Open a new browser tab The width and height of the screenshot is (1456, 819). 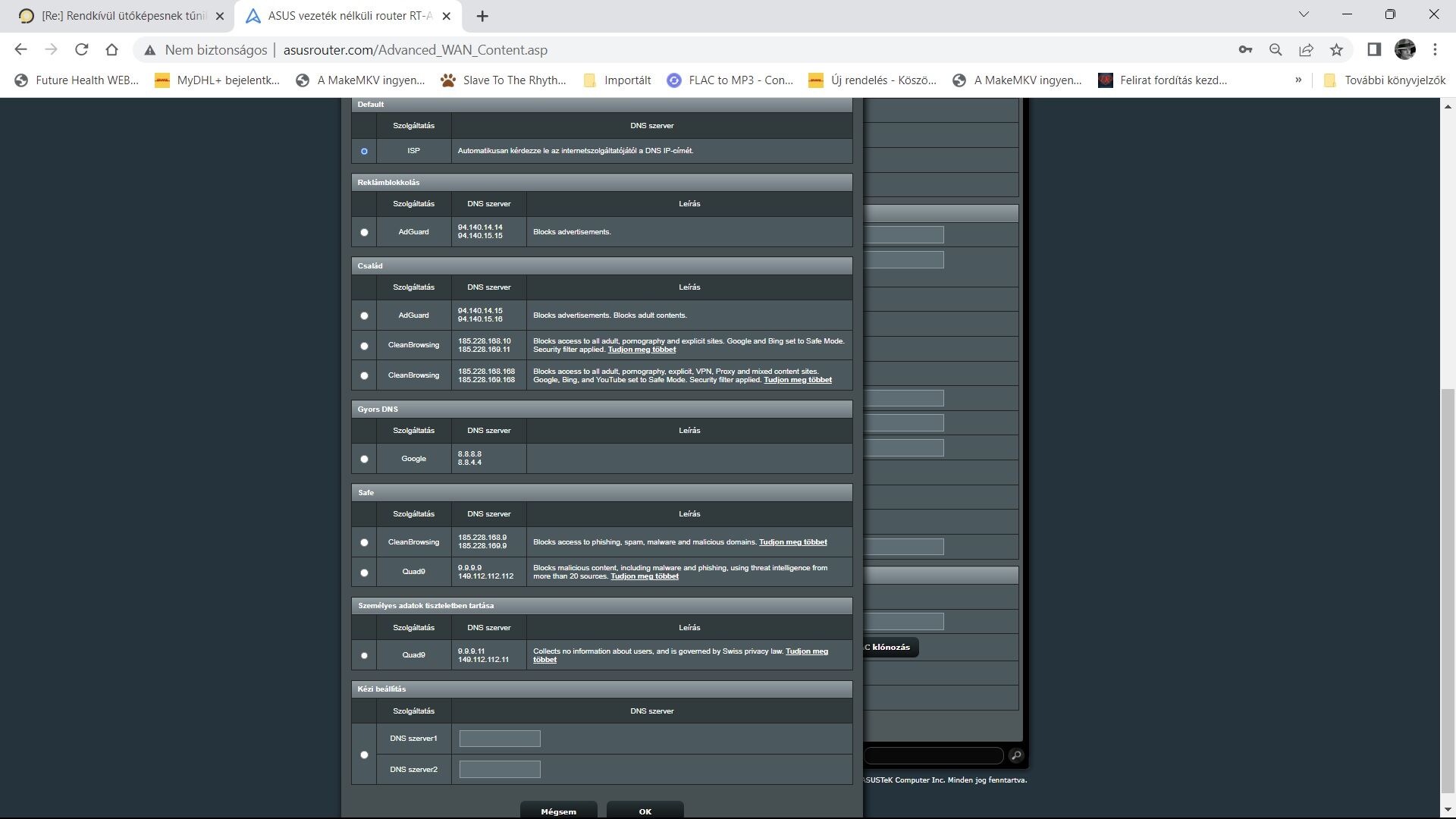[482, 16]
